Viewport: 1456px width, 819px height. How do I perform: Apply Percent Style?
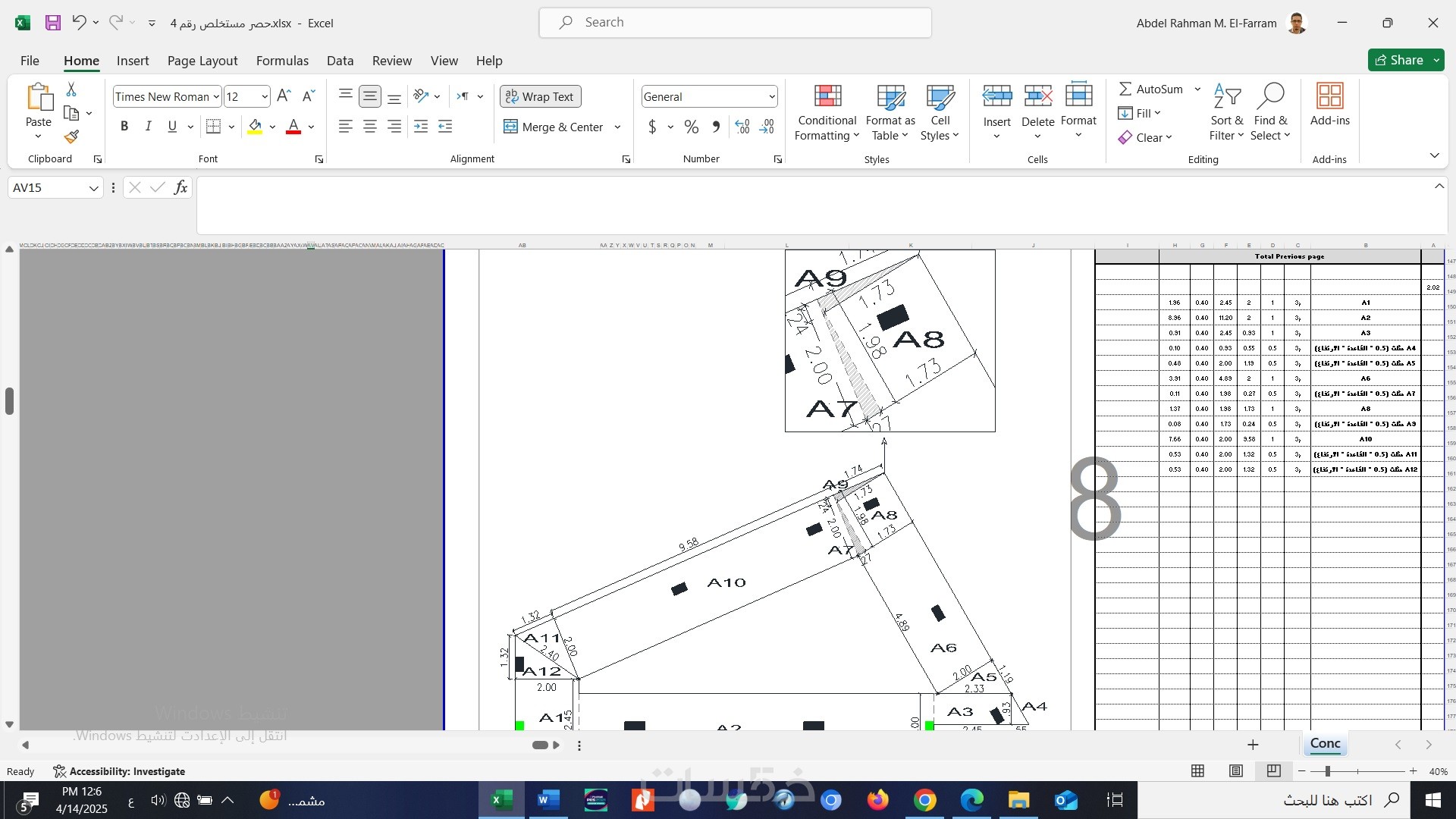click(692, 127)
